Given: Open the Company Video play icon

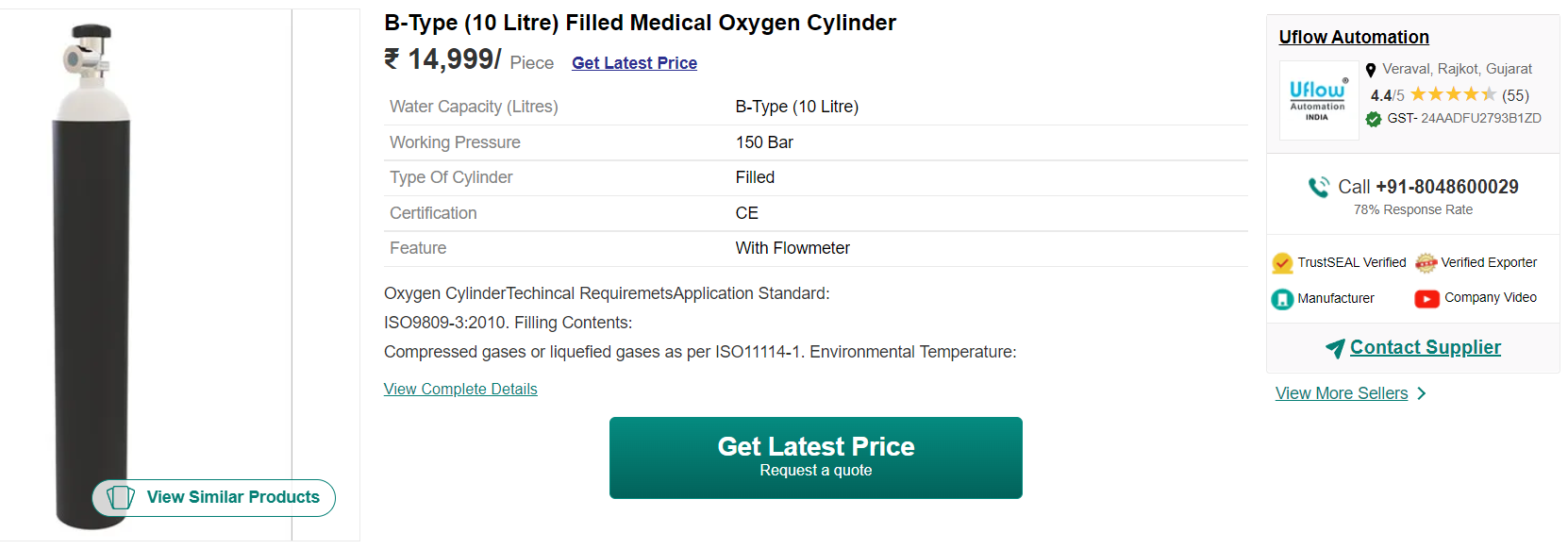Looking at the screenshot, I should point(1426,299).
